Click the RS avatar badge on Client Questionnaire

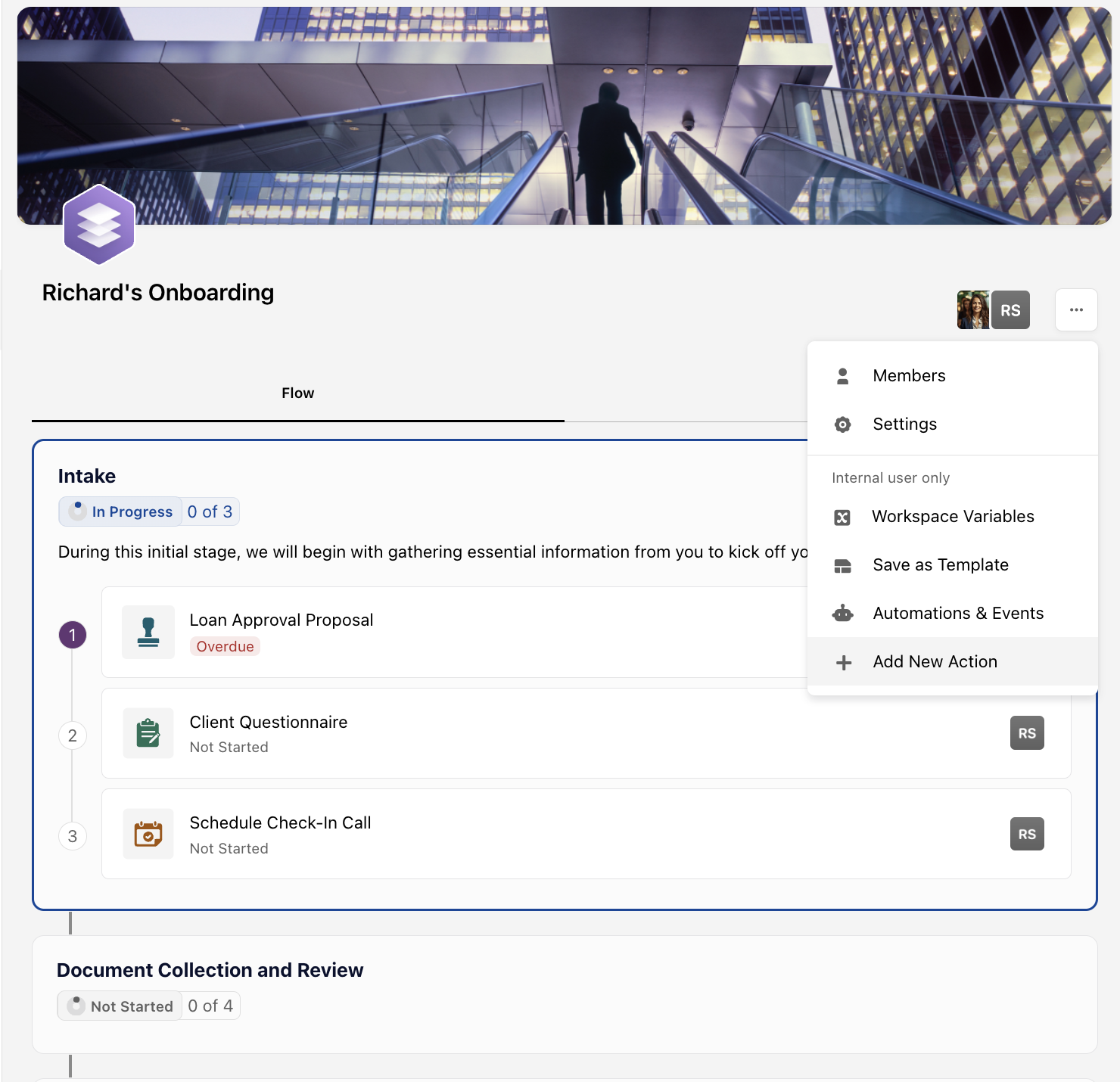click(1026, 732)
